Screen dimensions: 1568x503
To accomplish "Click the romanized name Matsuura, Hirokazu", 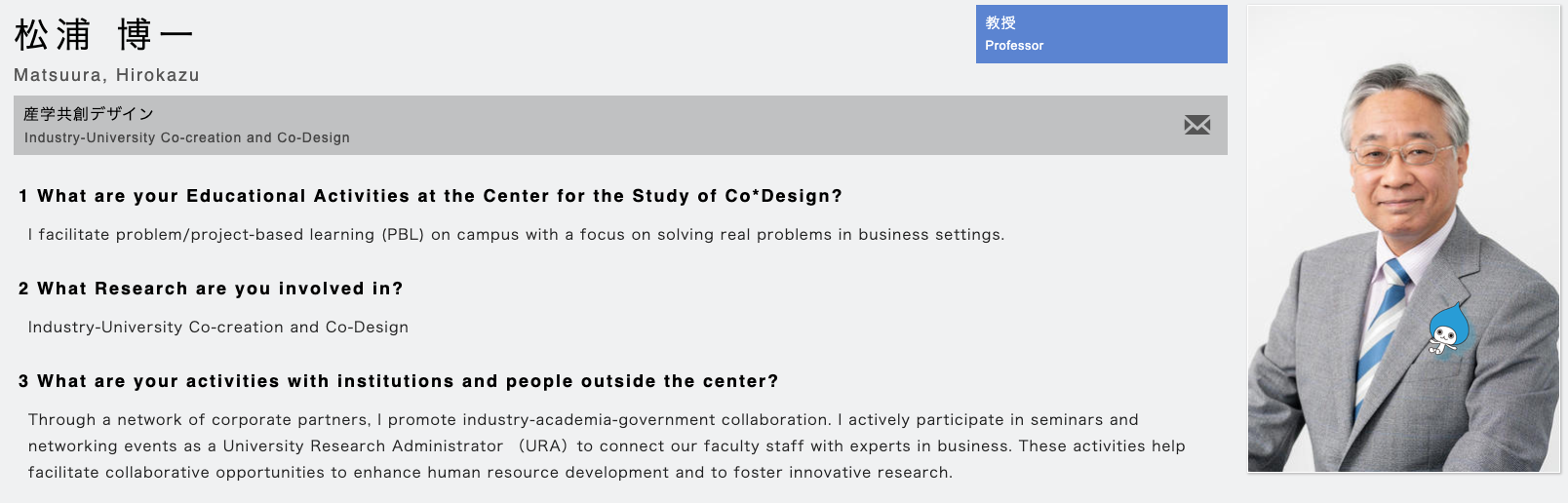I will point(106,75).
